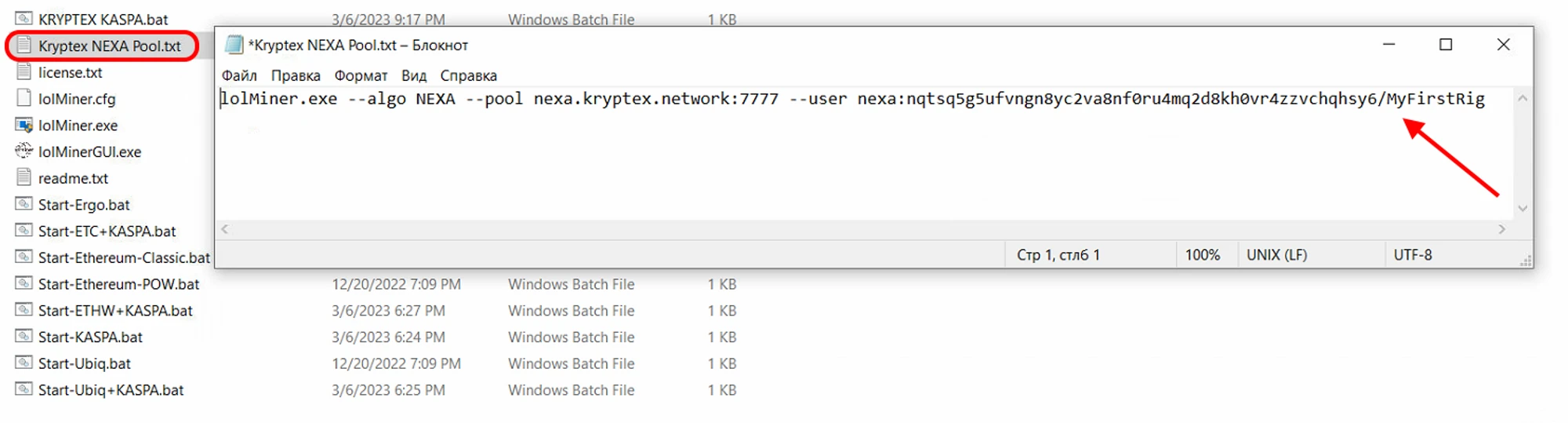The height and width of the screenshot is (423, 1568).
Task: Click the Start-Ubiq+KASPA.bat file icon
Action: click(x=24, y=390)
